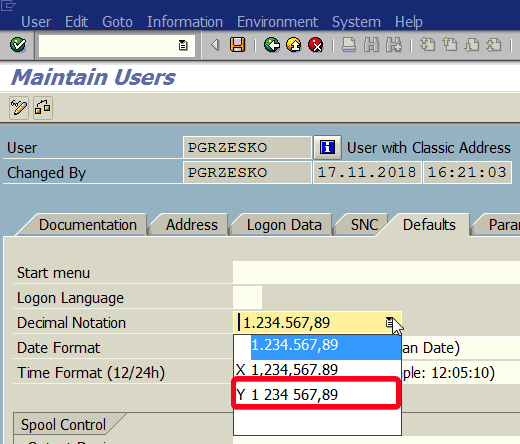Click the green checkmark Enter icon
The height and width of the screenshot is (444, 520).
18,45
